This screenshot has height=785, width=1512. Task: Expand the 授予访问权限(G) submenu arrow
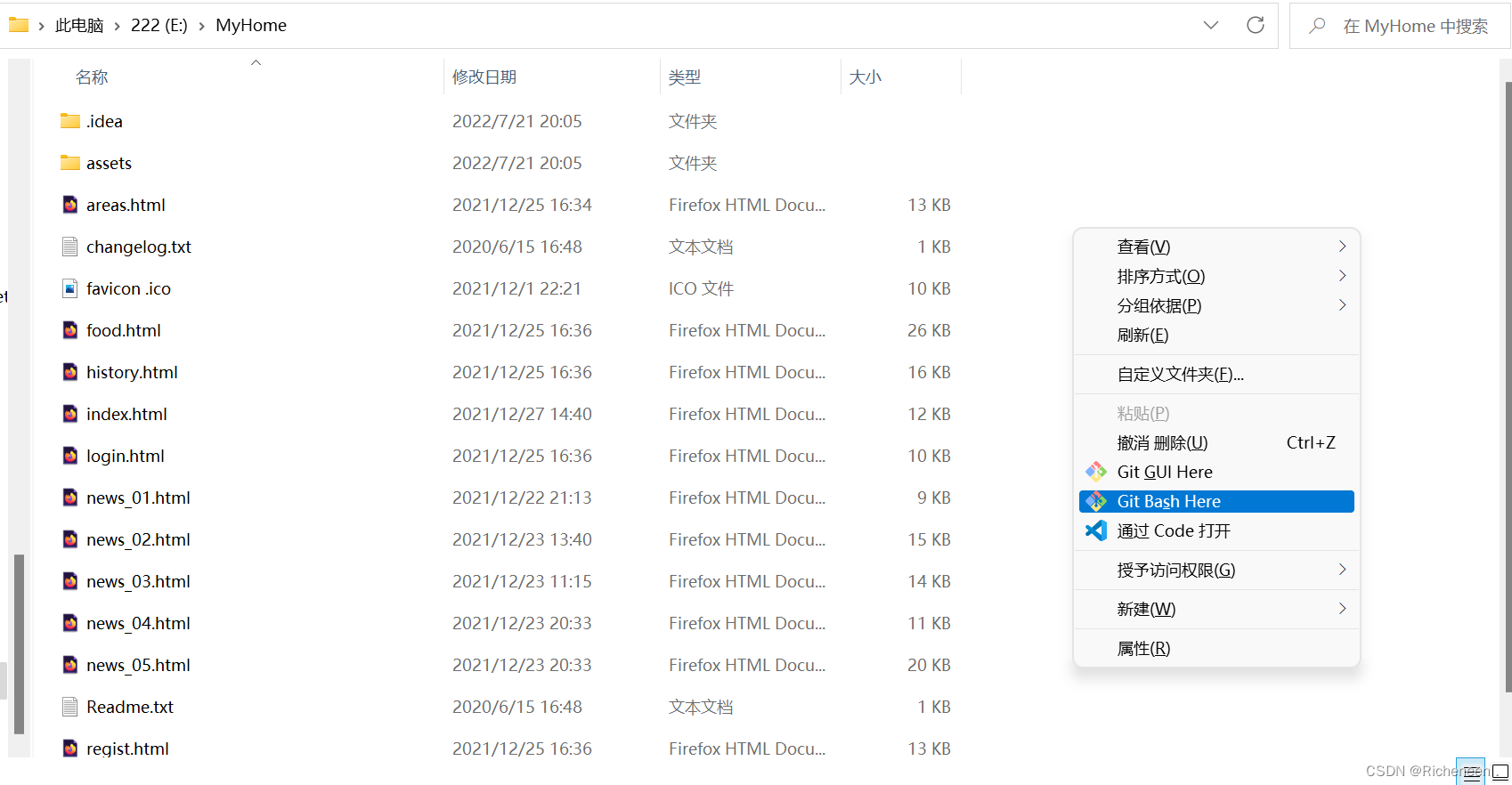[x=1342, y=570]
